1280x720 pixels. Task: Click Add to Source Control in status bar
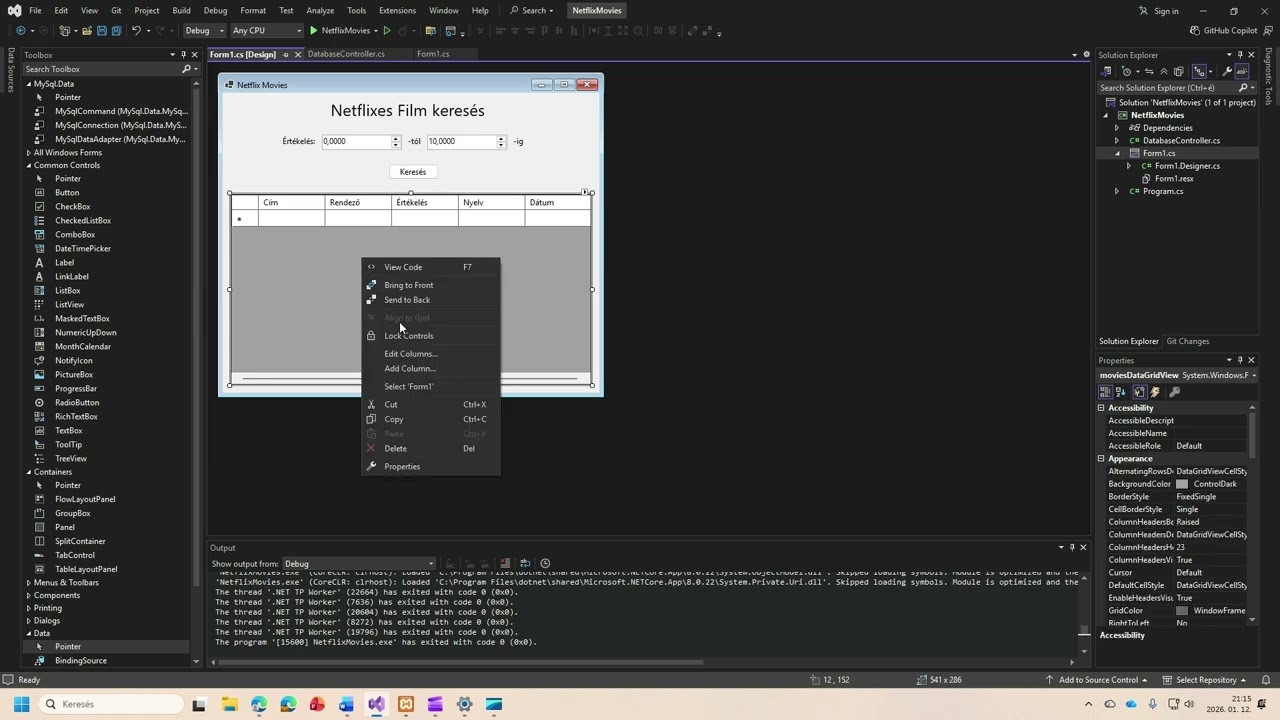1096,680
